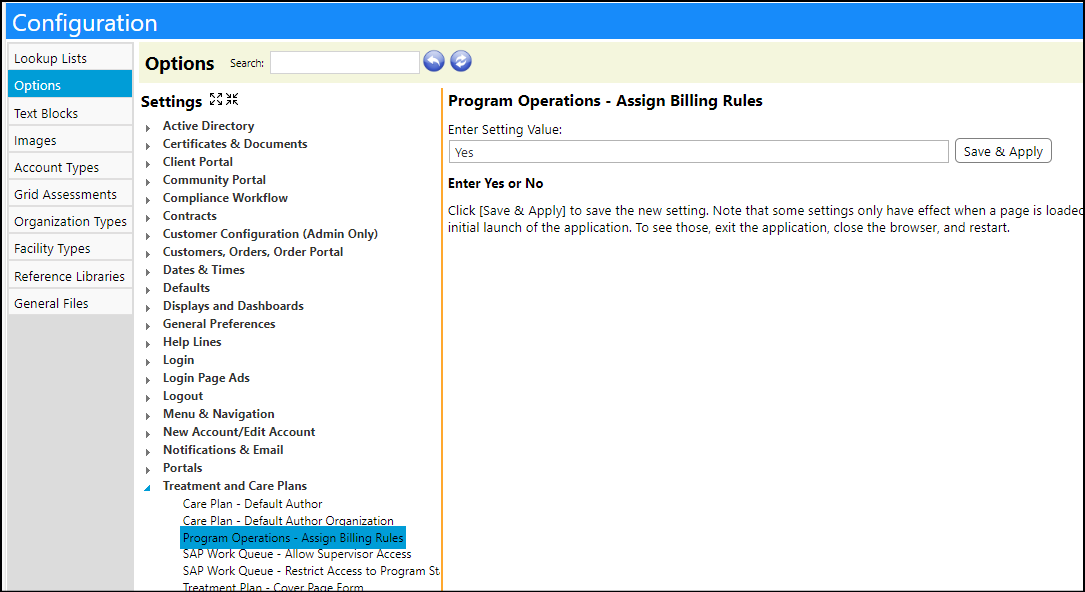
Task: Expand the Portals node arrow
Action: tap(148, 470)
